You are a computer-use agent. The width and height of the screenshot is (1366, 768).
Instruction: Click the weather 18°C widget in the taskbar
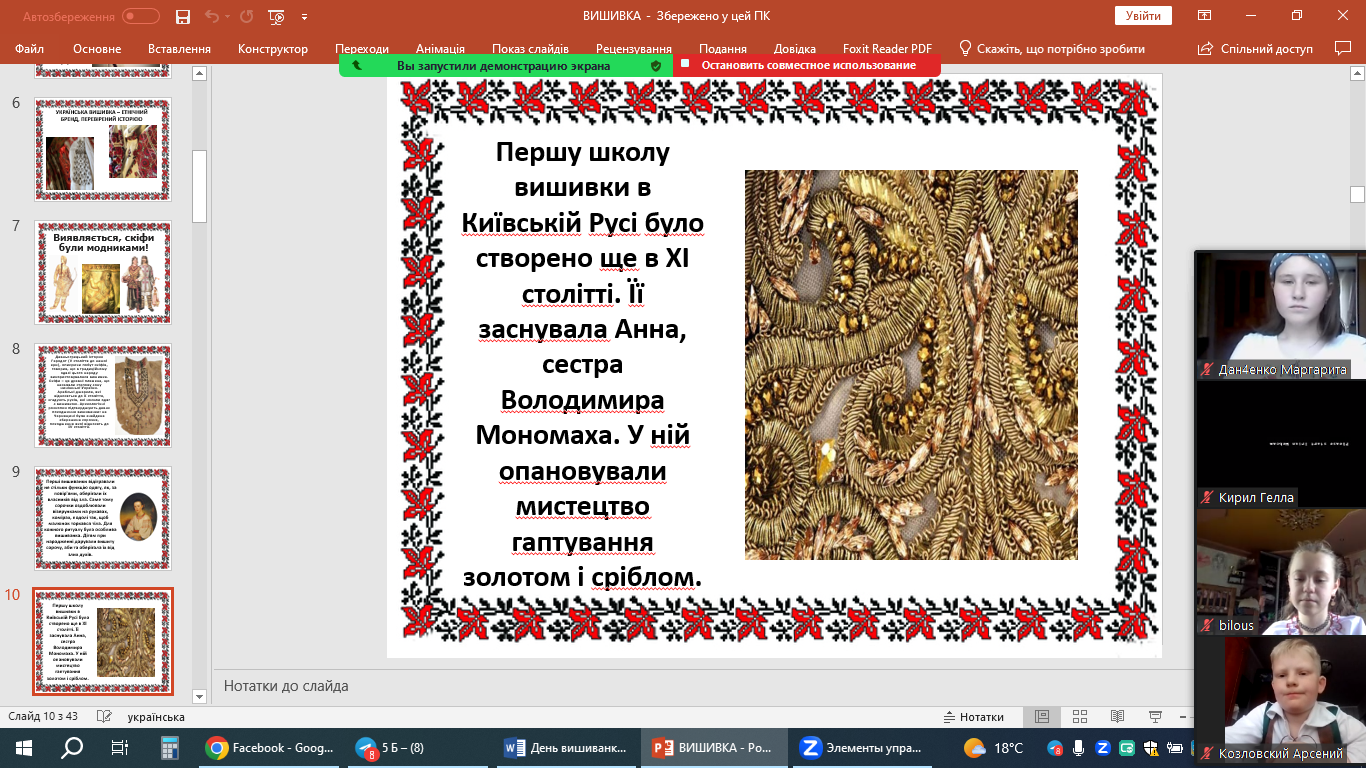click(x=993, y=747)
